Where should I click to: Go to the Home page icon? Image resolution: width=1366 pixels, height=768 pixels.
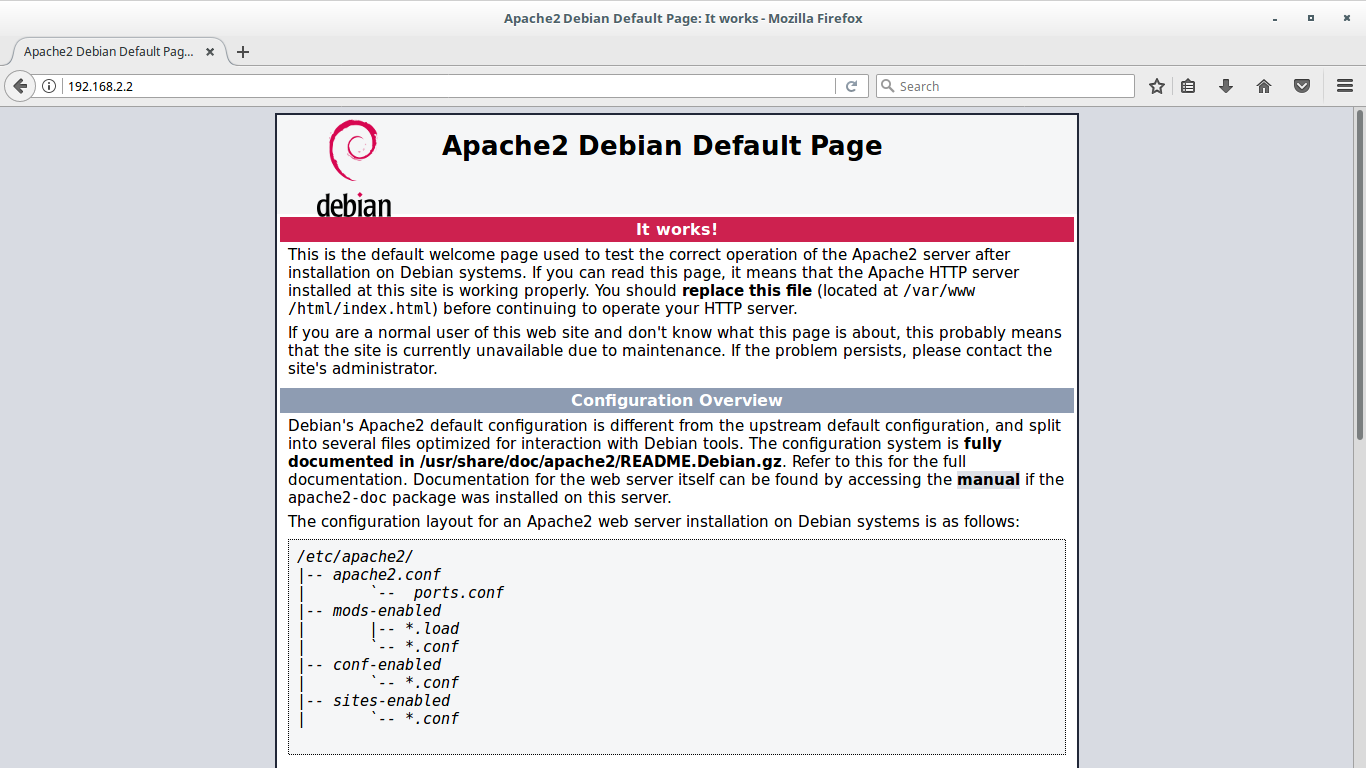point(1264,86)
